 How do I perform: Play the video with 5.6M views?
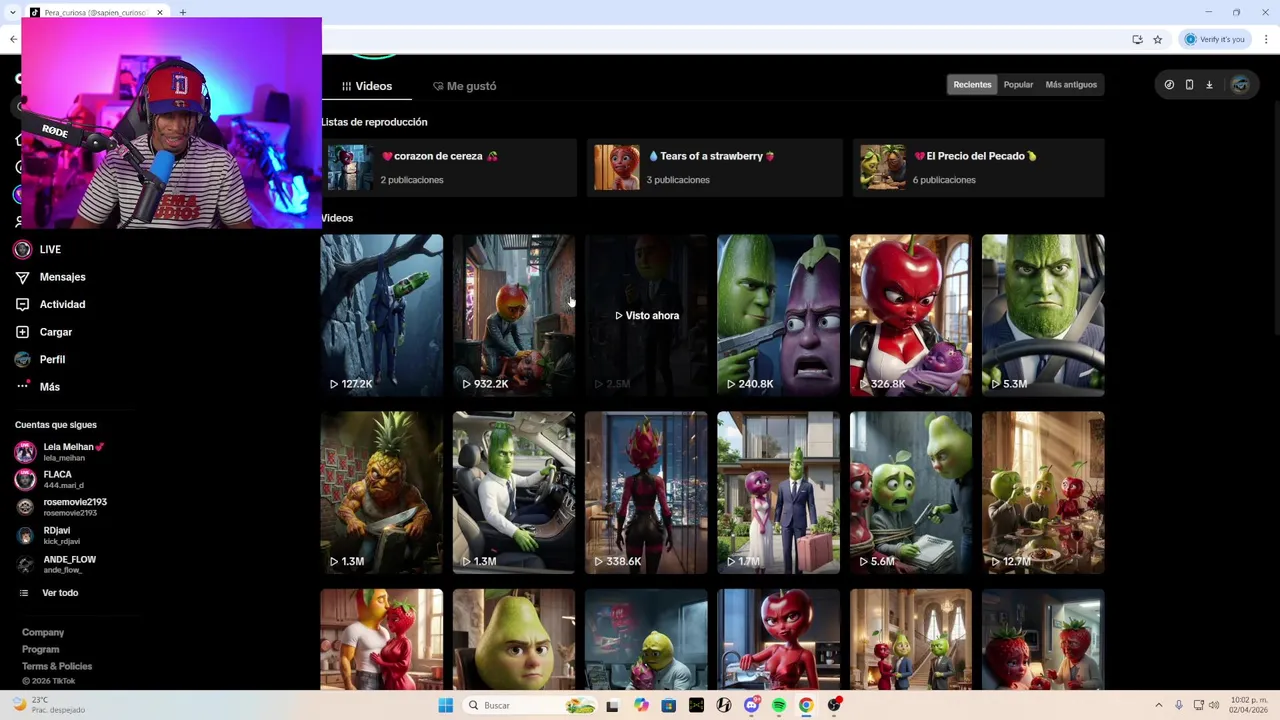coord(910,492)
